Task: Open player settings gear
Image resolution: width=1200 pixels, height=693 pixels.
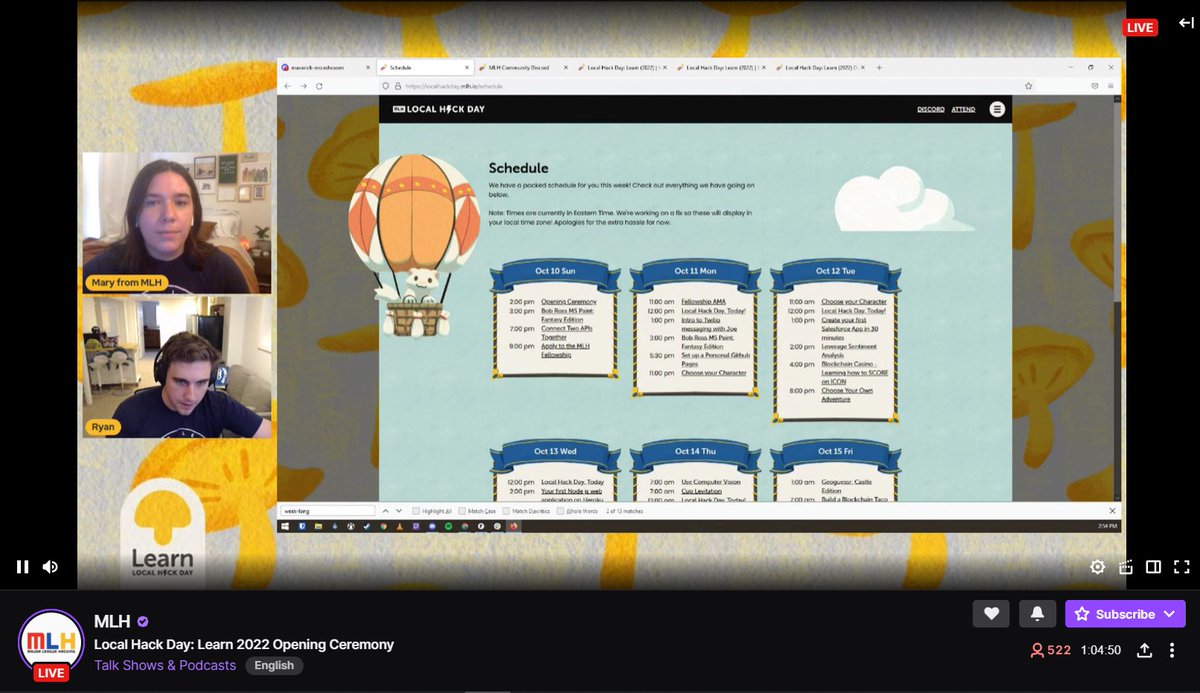Action: click(1097, 567)
